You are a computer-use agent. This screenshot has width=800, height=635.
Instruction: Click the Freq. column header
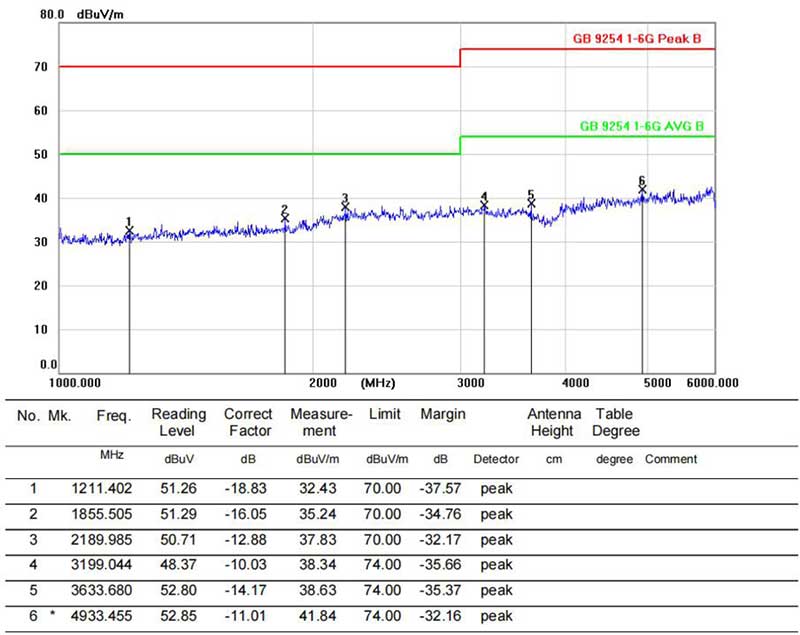pos(114,416)
